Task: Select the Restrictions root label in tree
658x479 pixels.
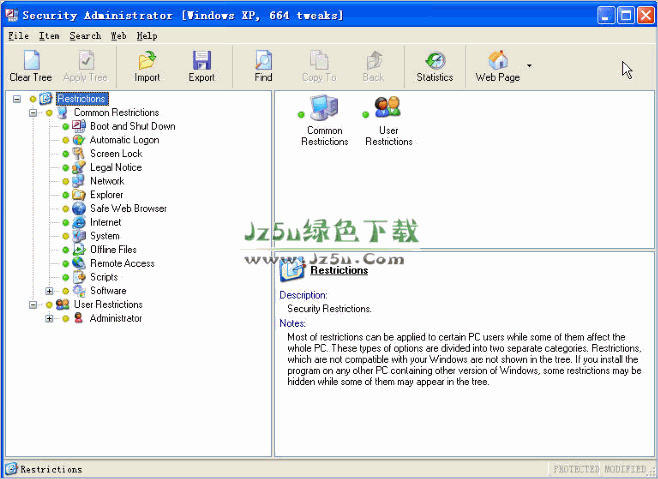Action: point(82,99)
